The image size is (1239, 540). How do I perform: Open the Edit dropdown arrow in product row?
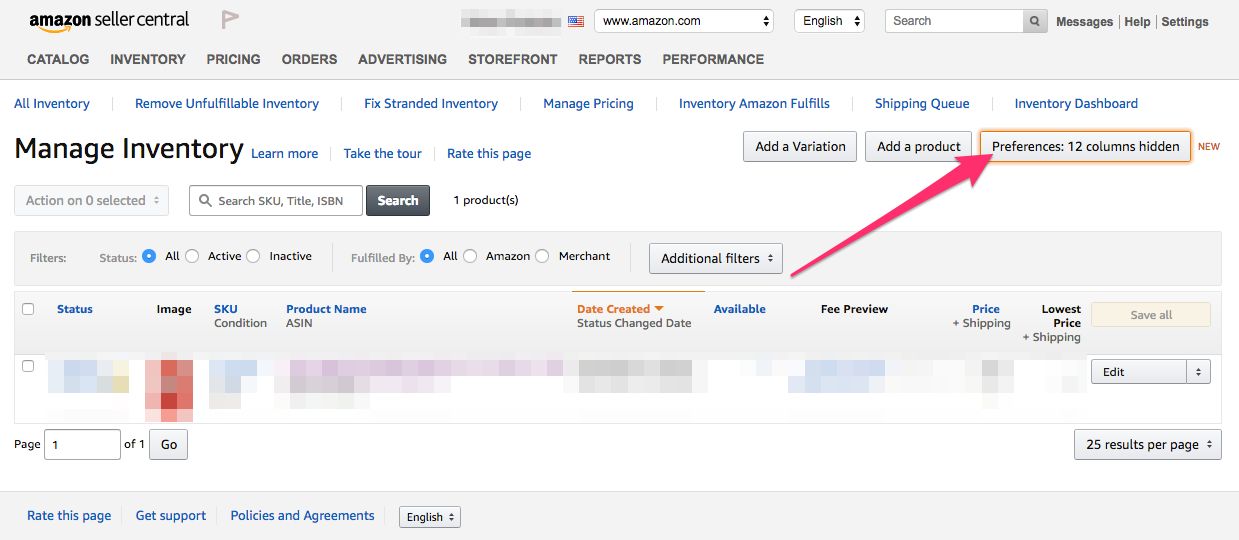pyautogui.click(x=1198, y=372)
